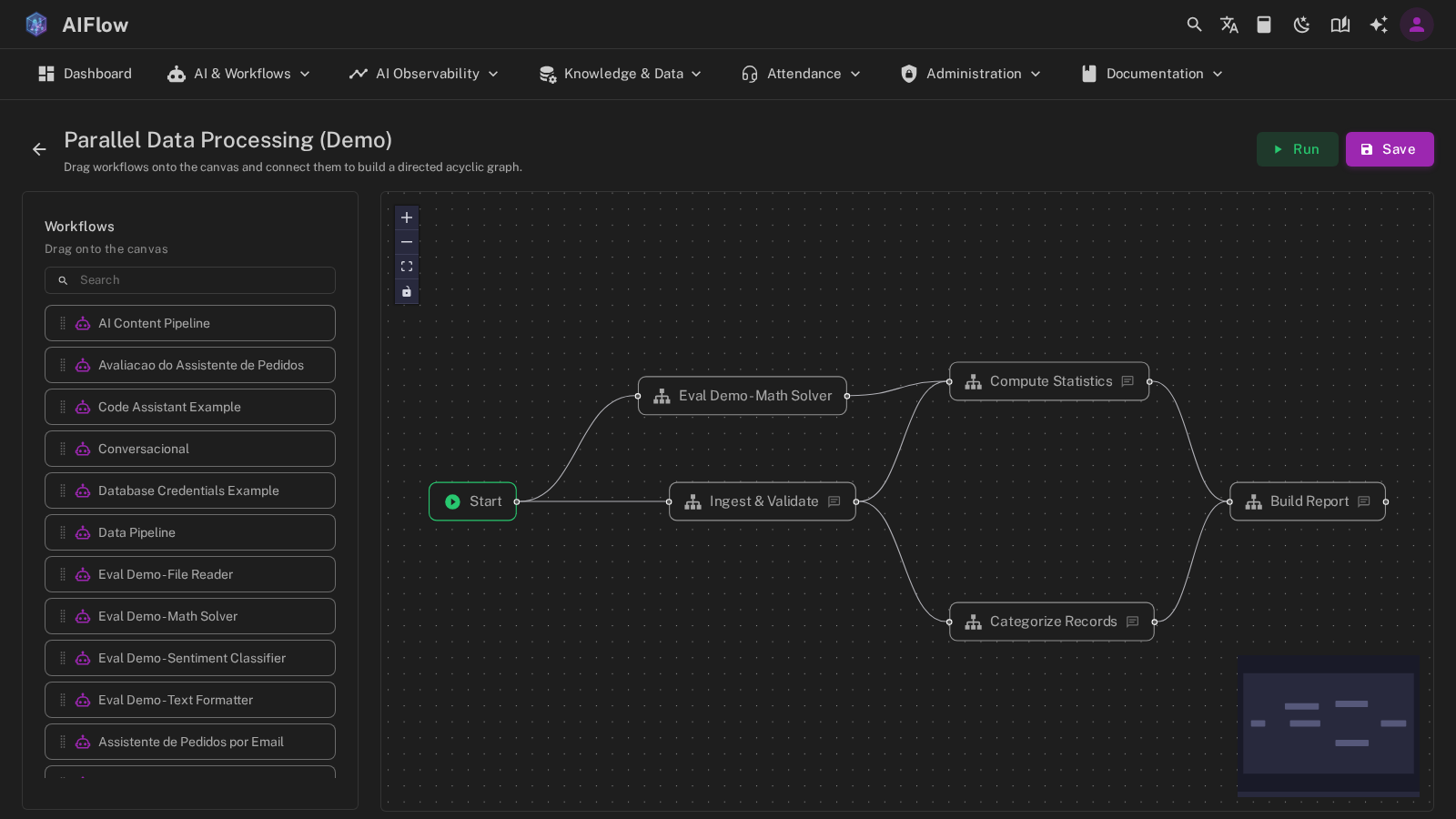Expand the Documentation menu
The height and width of the screenshot is (819, 1456).
(x=1152, y=74)
